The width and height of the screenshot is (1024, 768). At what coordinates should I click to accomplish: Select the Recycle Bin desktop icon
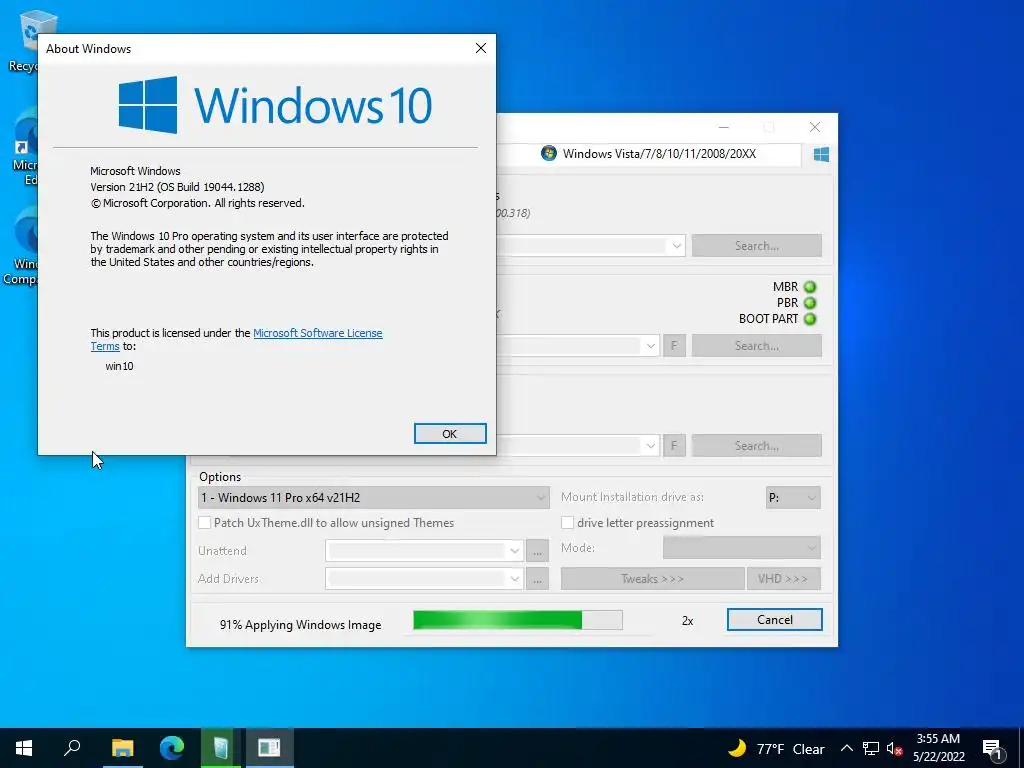[x=24, y=40]
